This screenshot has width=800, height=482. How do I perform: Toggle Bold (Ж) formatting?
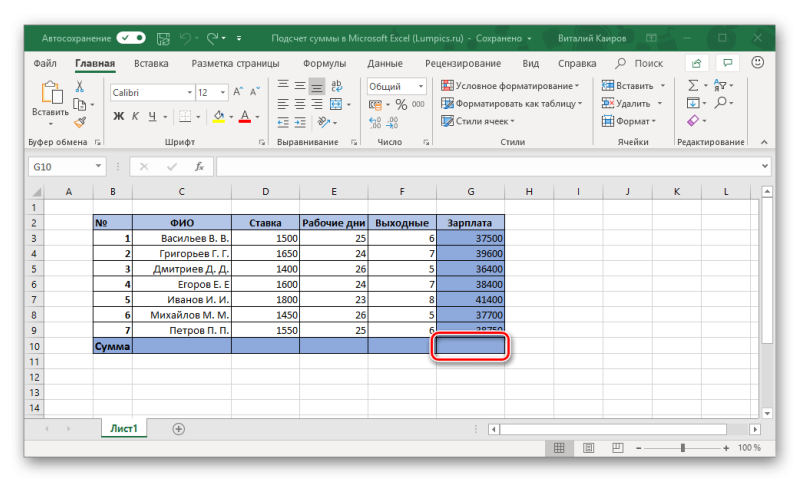pos(118,116)
